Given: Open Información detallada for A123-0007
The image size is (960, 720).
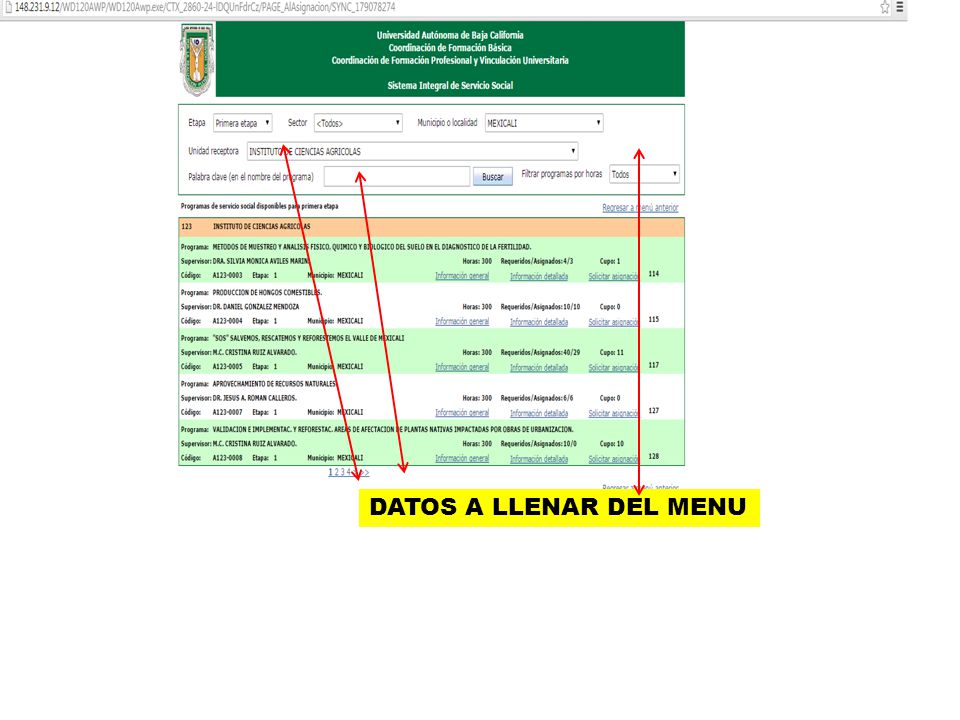Looking at the screenshot, I should (539, 413).
